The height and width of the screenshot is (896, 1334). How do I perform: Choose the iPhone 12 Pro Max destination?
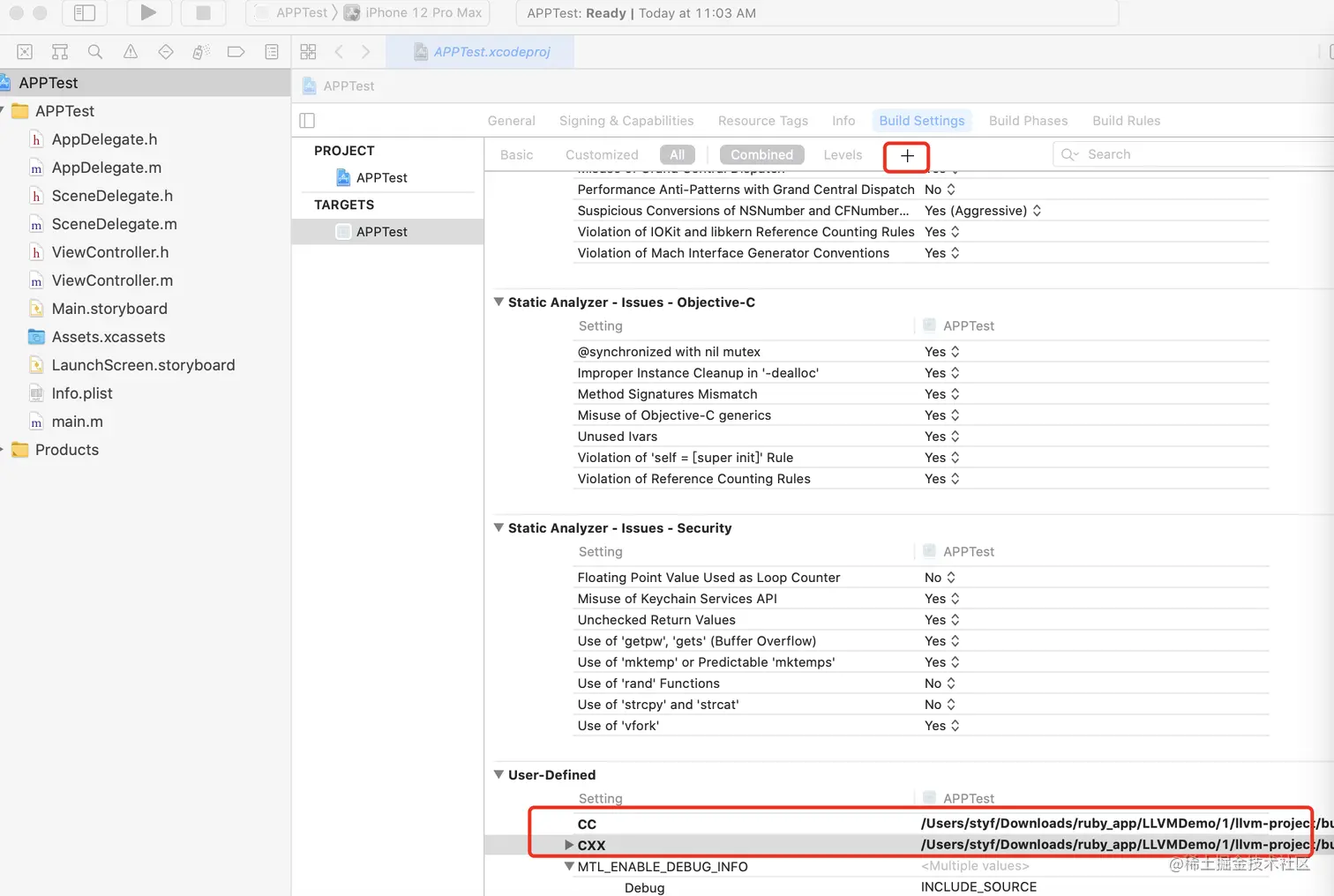coord(415,12)
